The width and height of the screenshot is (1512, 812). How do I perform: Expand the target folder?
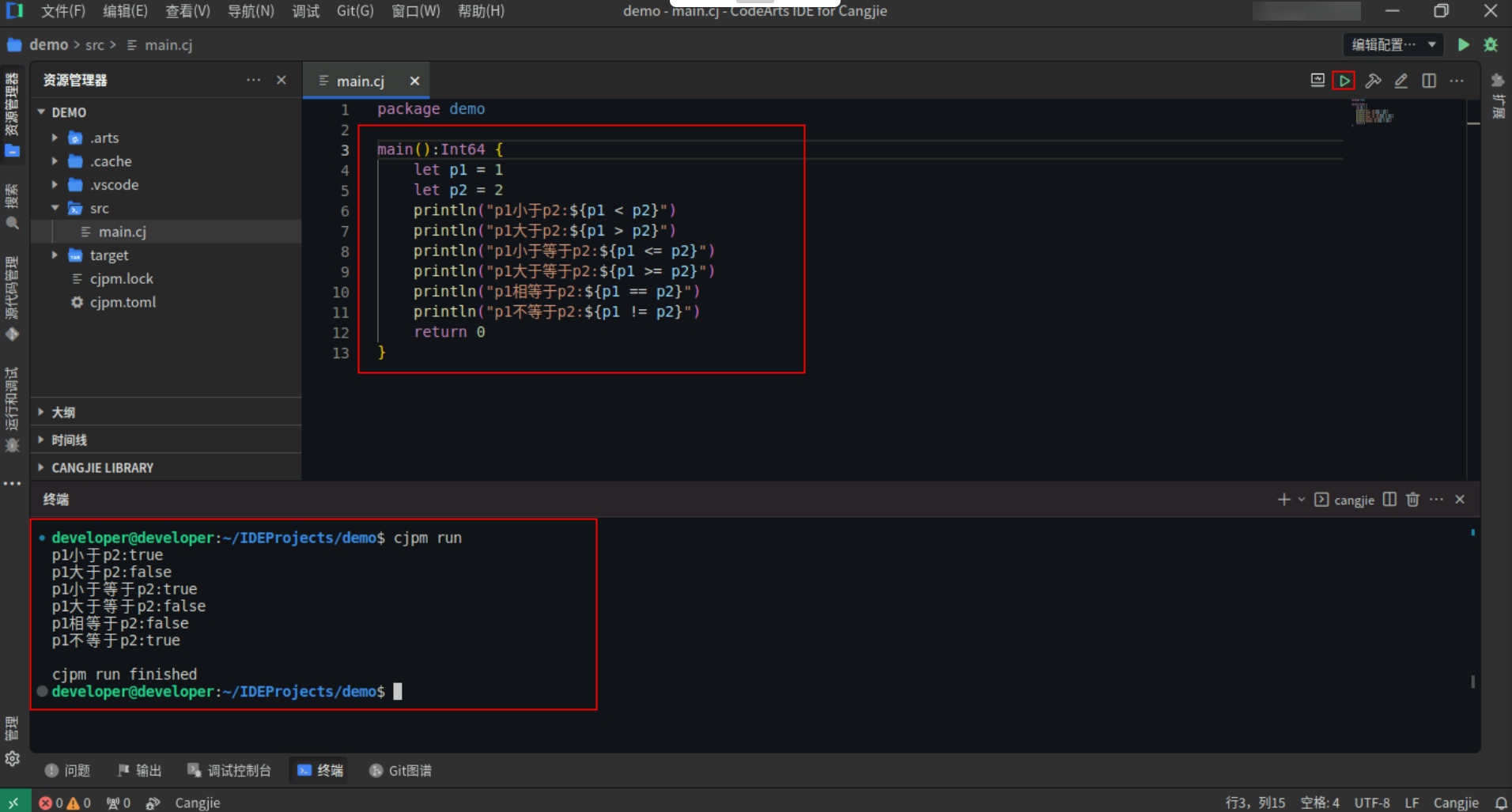point(55,255)
